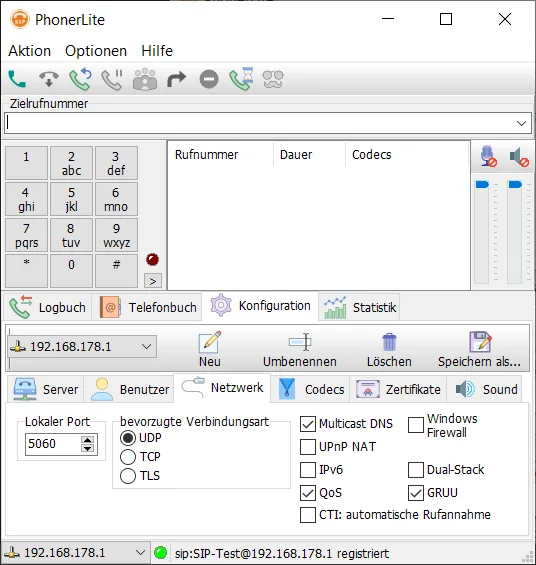This screenshot has width=536, height=565.
Task: Click the do-not-disturb minus icon
Action: click(209, 79)
